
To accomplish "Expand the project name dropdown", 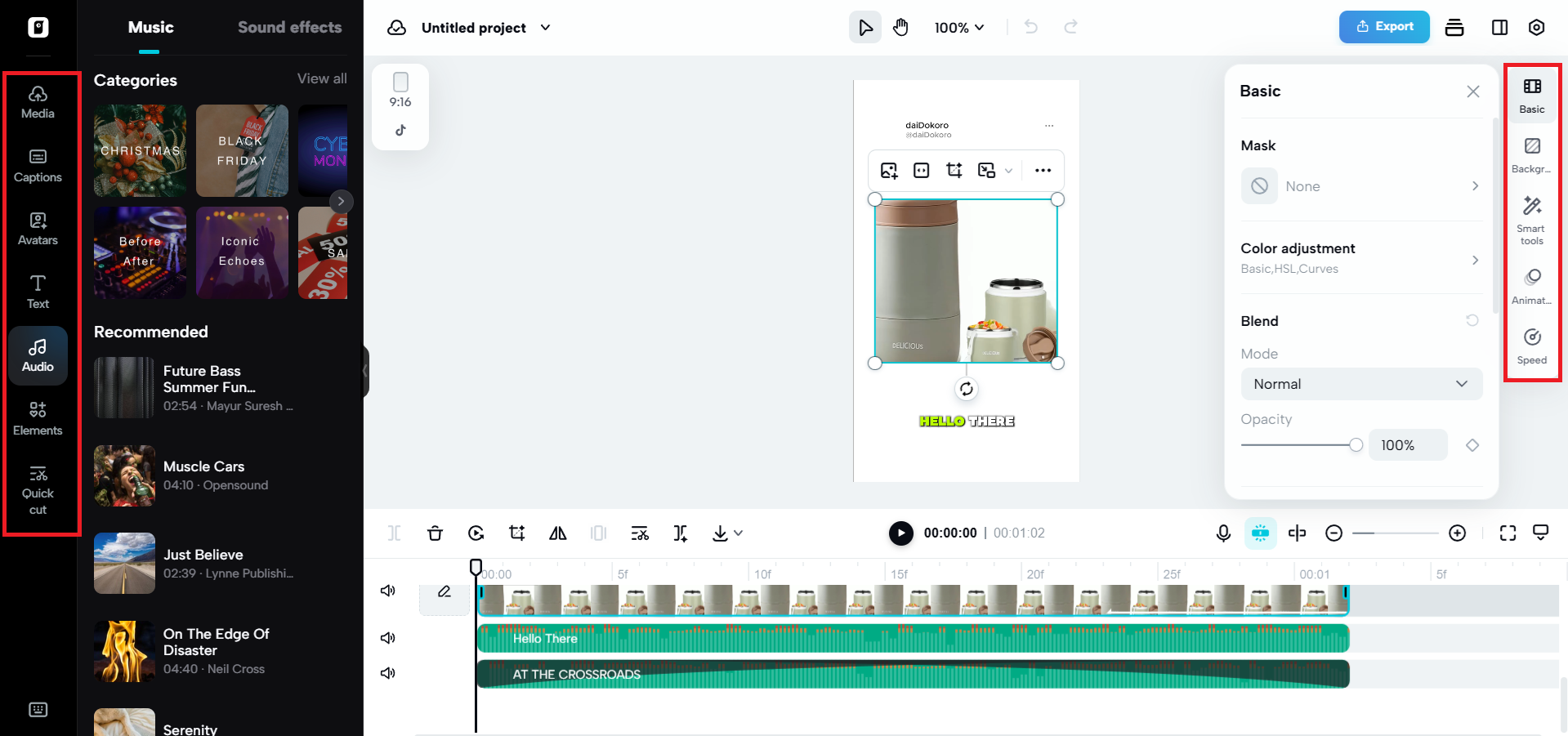I will (x=546, y=28).
